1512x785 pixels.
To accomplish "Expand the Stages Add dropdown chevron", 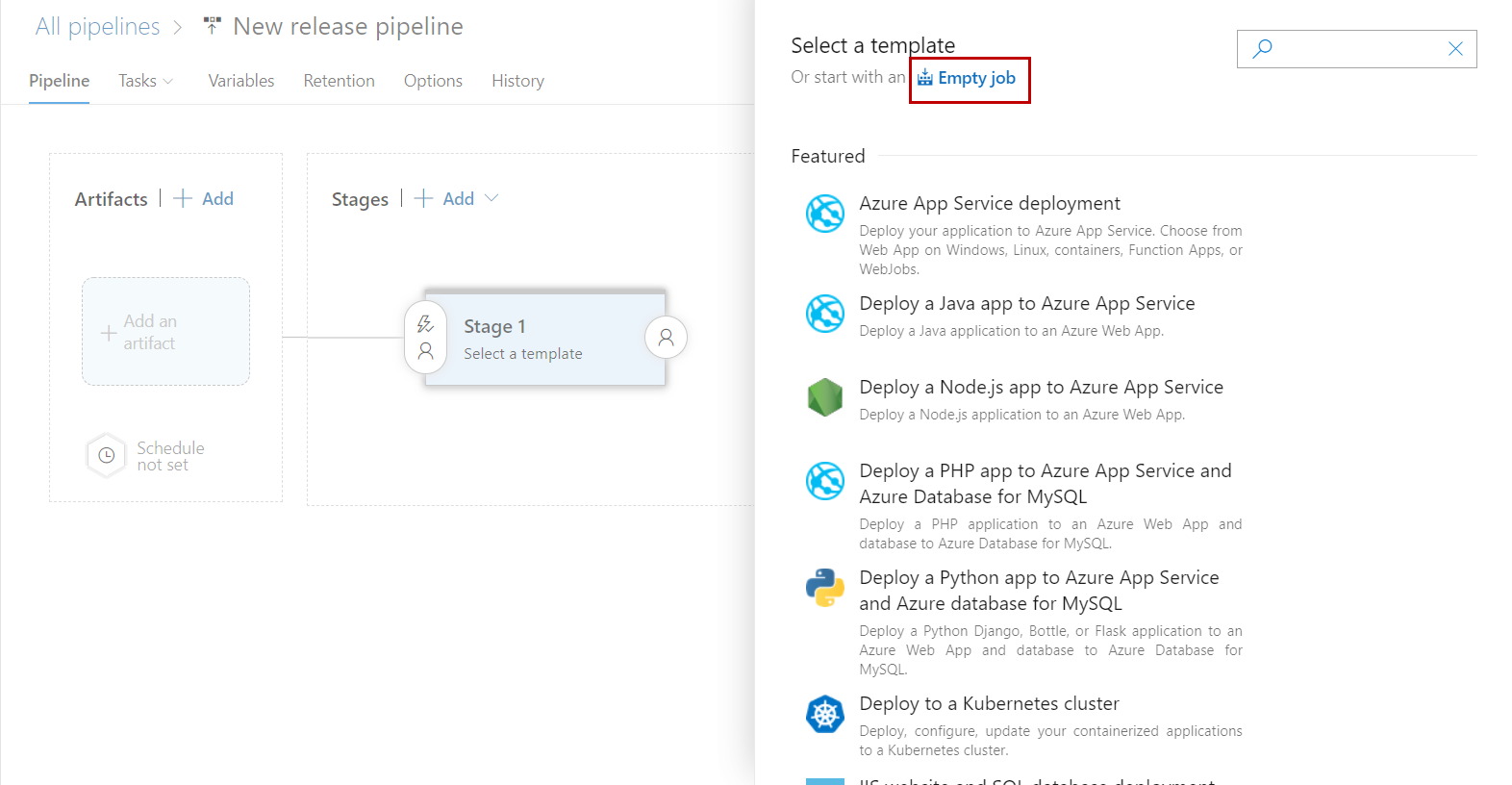I will tap(491, 198).
